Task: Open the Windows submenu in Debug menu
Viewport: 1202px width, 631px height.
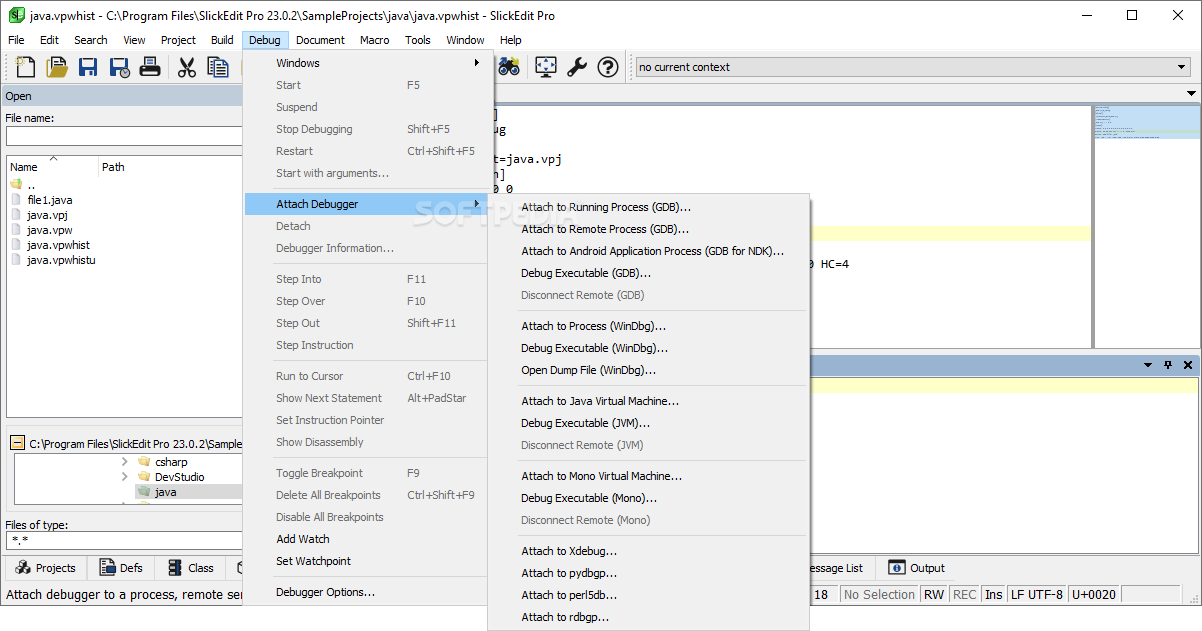Action: (x=368, y=63)
